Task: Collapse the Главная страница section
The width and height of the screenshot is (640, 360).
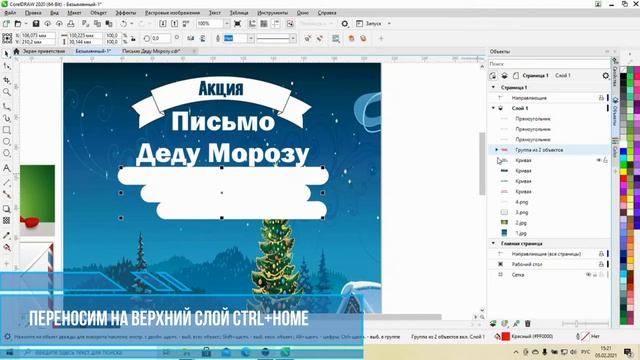Action: pos(493,243)
